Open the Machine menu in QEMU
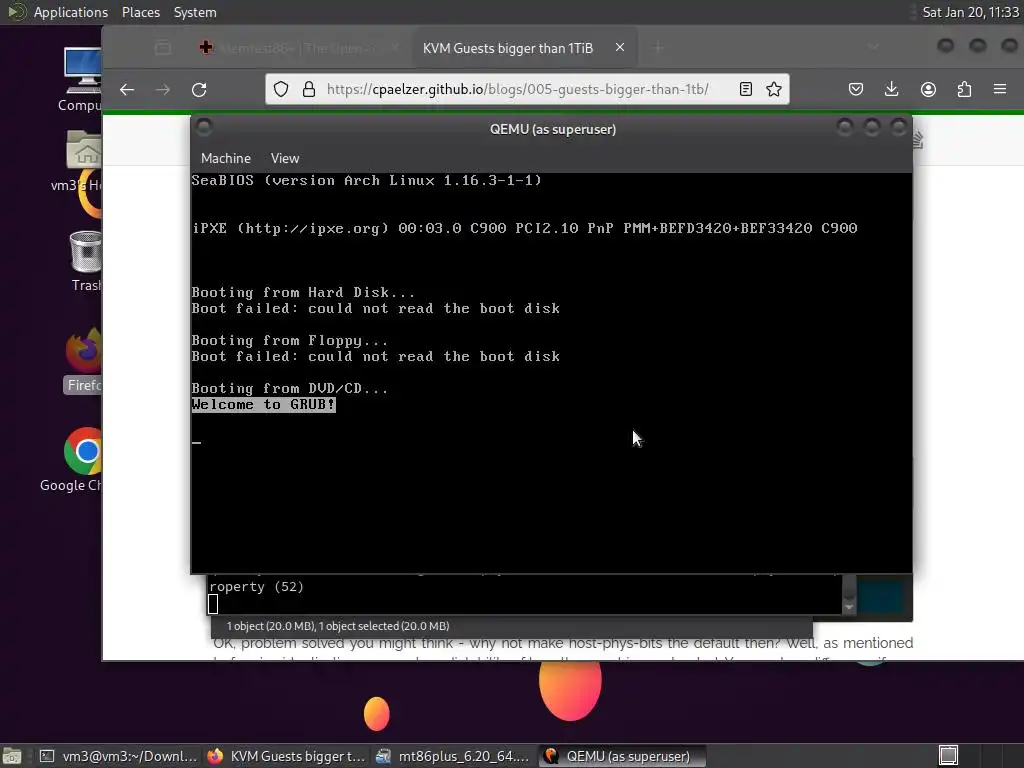Screen dimensions: 1024x768 click(225, 158)
